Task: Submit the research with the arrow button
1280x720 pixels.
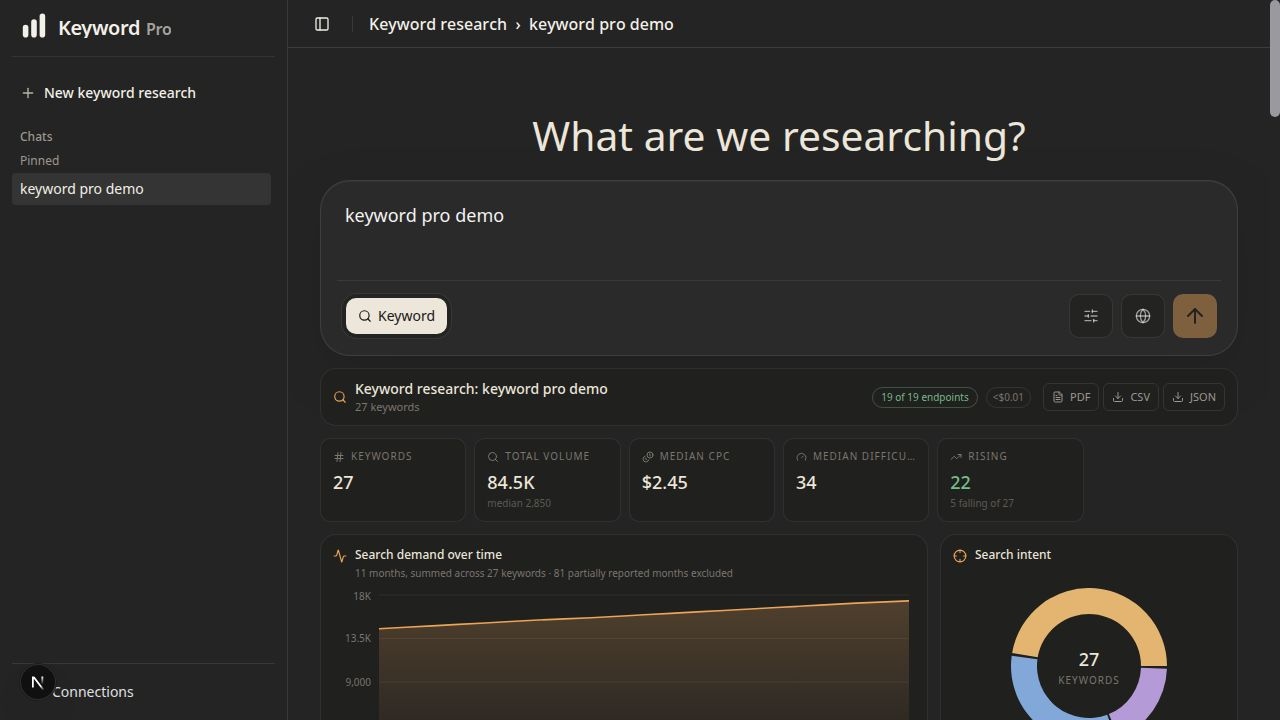Action: point(1195,316)
